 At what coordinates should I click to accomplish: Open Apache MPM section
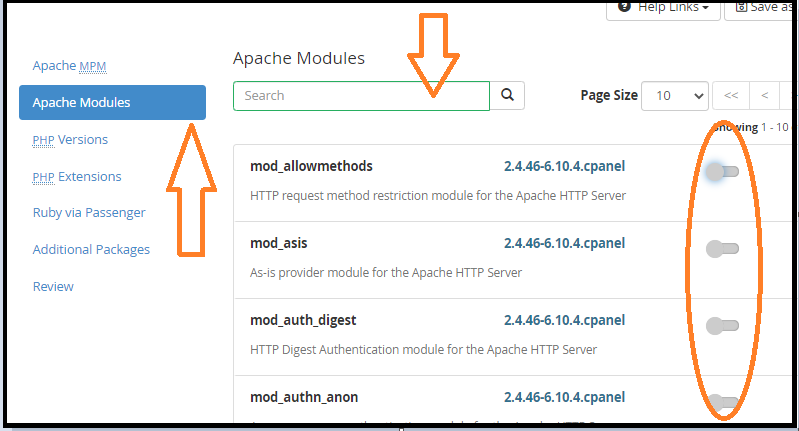tap(69, 66)
